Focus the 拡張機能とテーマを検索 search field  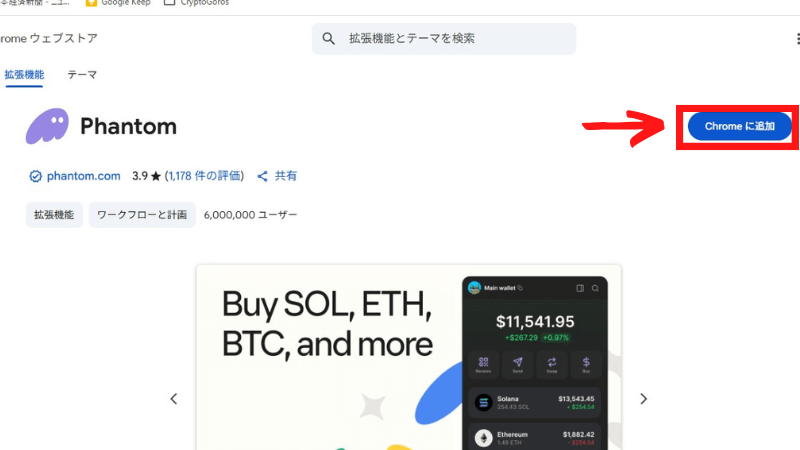(x=444, y=39)
